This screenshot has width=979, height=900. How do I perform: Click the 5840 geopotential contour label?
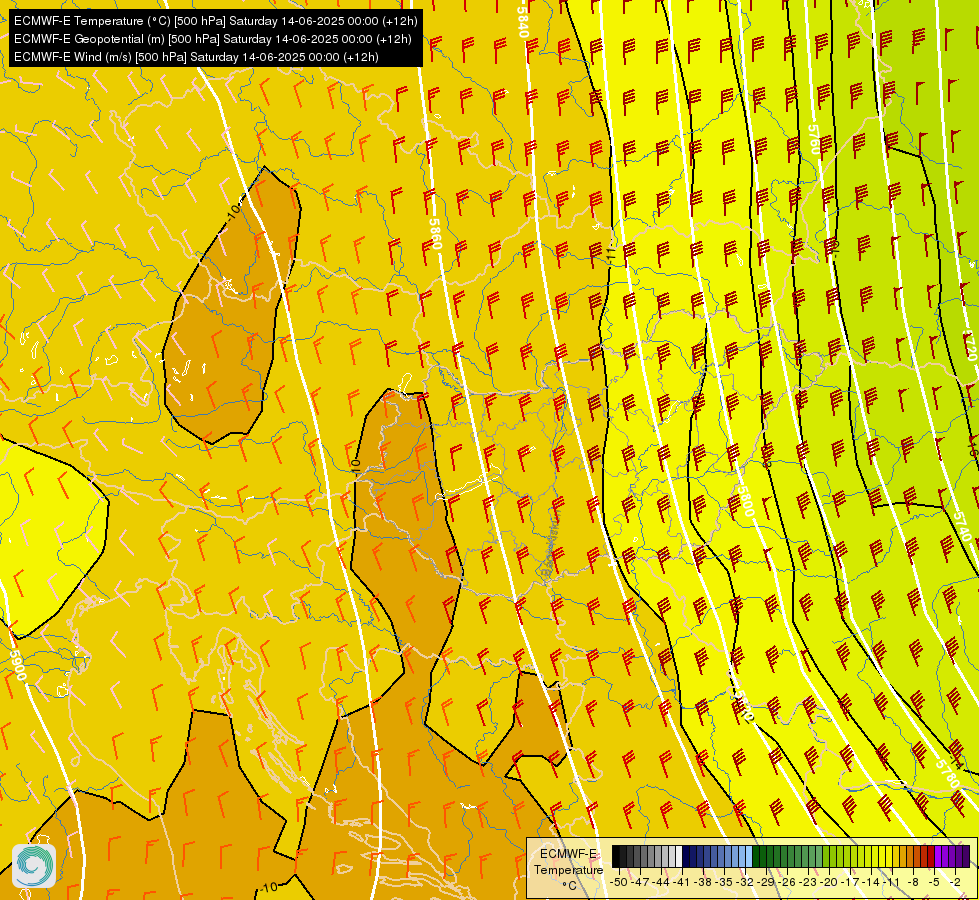pos(523,20)
